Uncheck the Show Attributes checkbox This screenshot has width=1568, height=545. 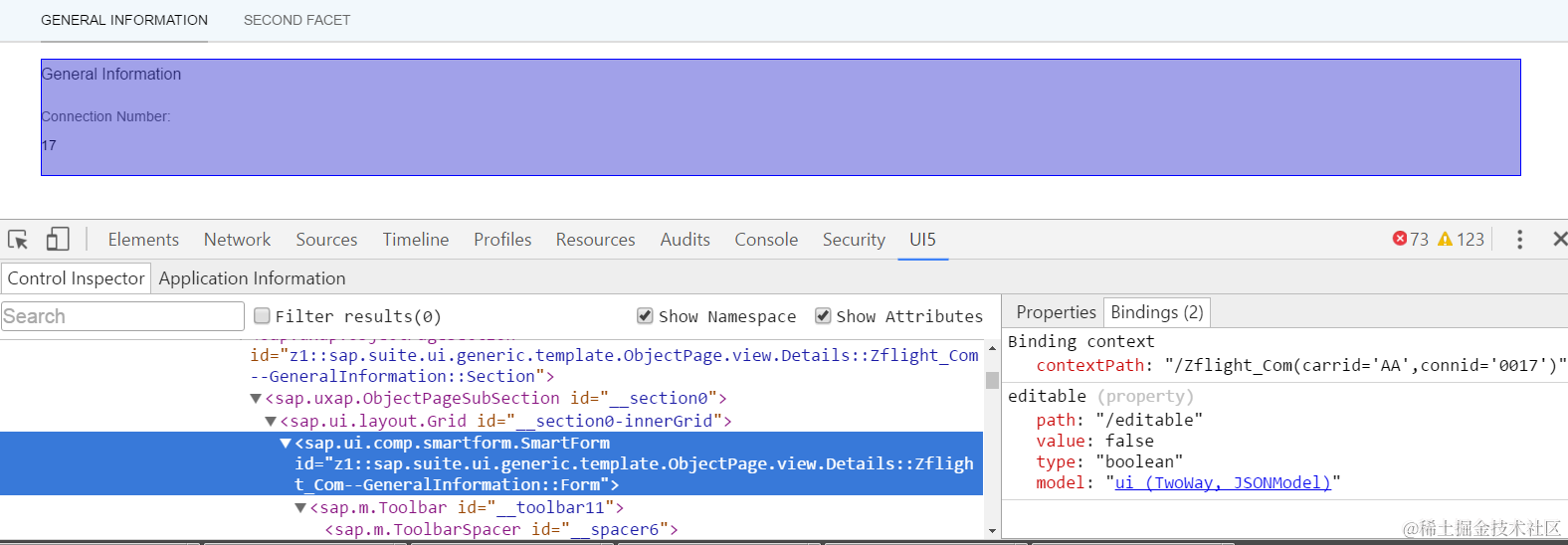(823, 316)
